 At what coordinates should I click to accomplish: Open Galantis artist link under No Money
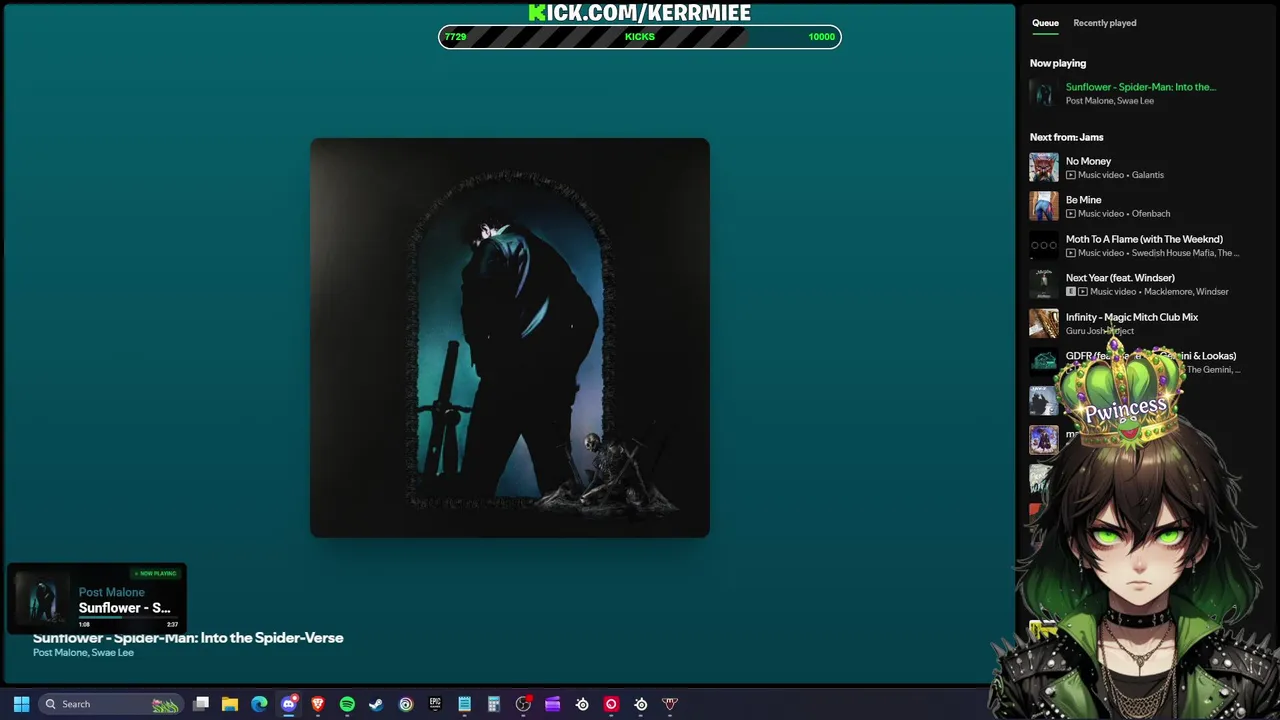coord(1148,175)
